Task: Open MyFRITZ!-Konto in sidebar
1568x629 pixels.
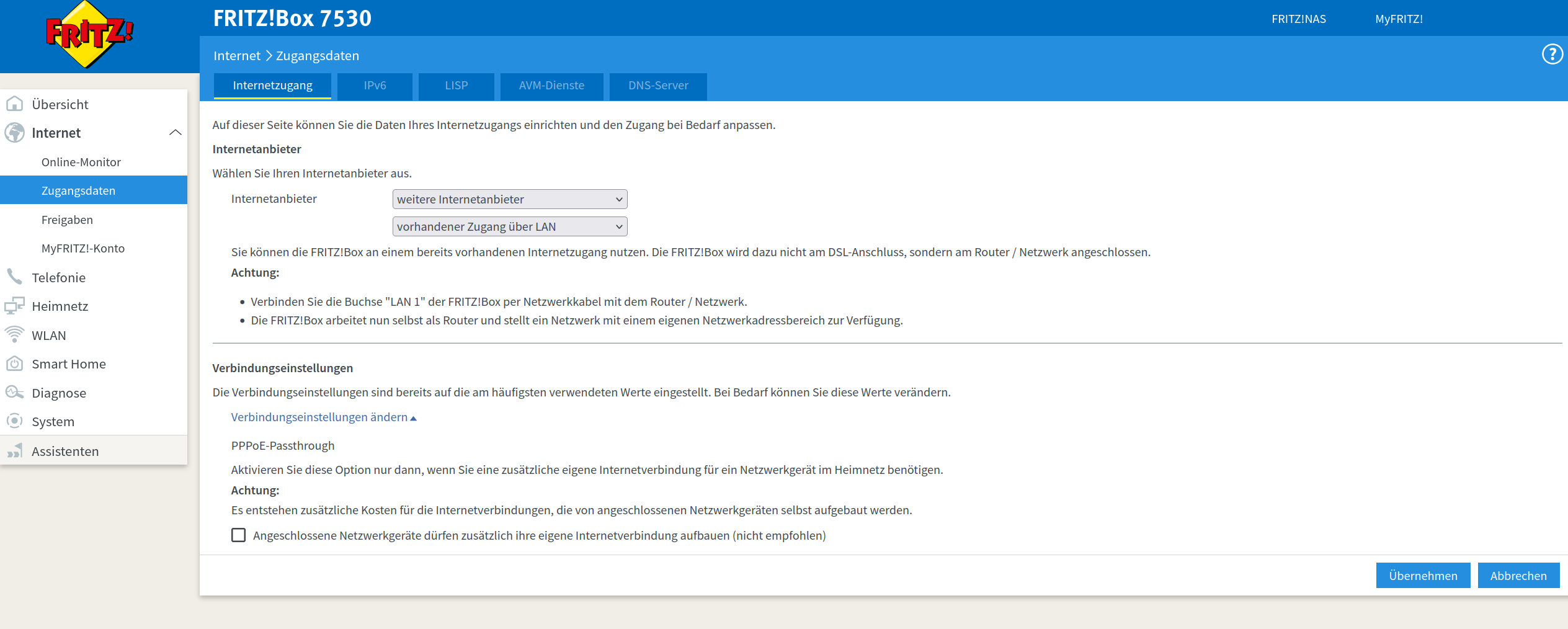Action: (94, 248)
